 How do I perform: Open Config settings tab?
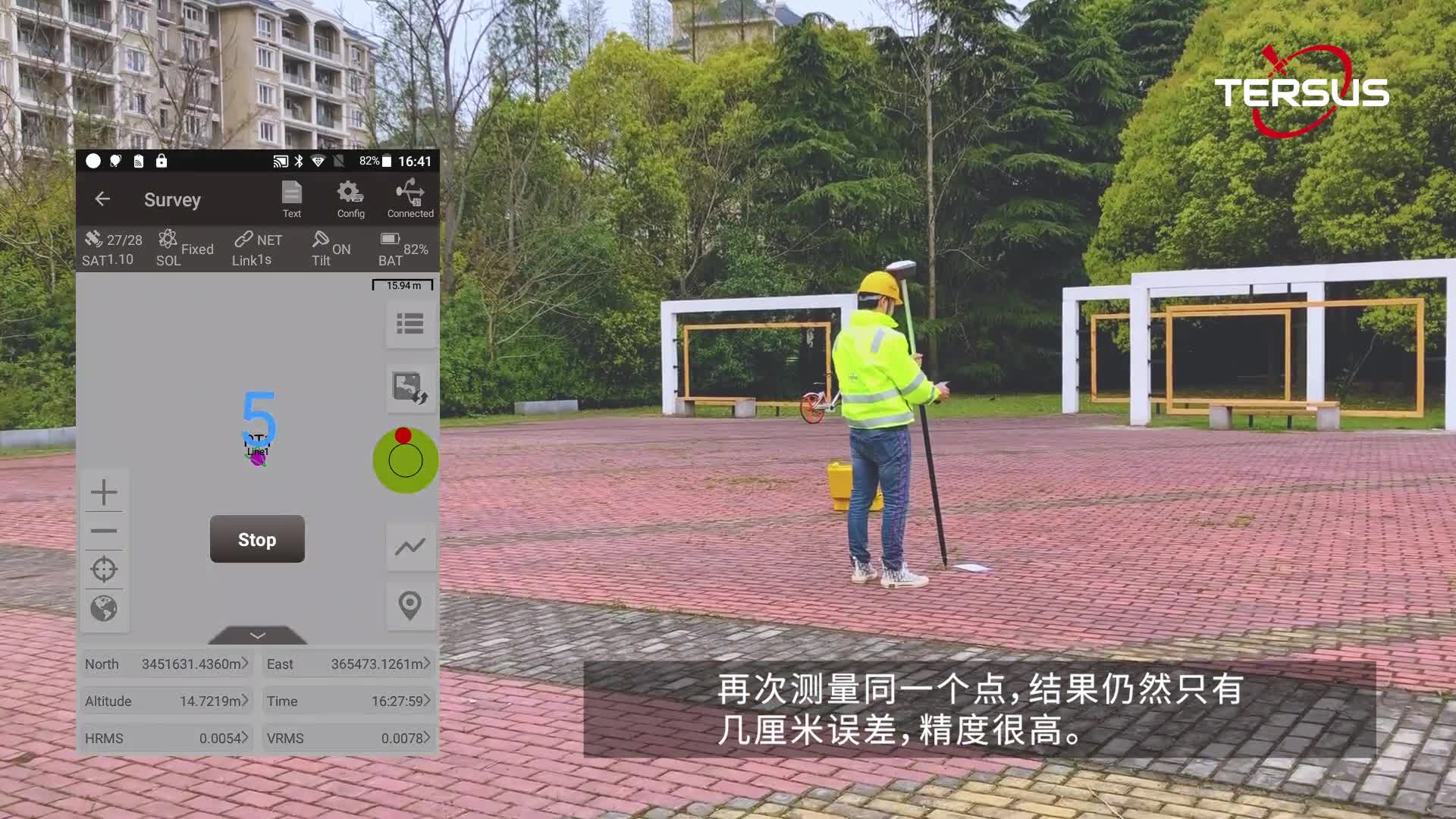tap(350, 197)
